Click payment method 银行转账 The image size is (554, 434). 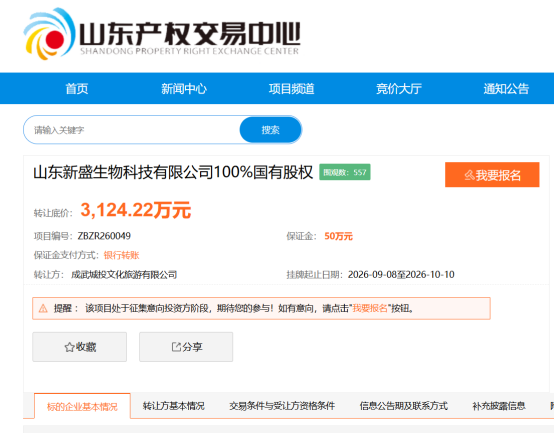tap(122, 255)
